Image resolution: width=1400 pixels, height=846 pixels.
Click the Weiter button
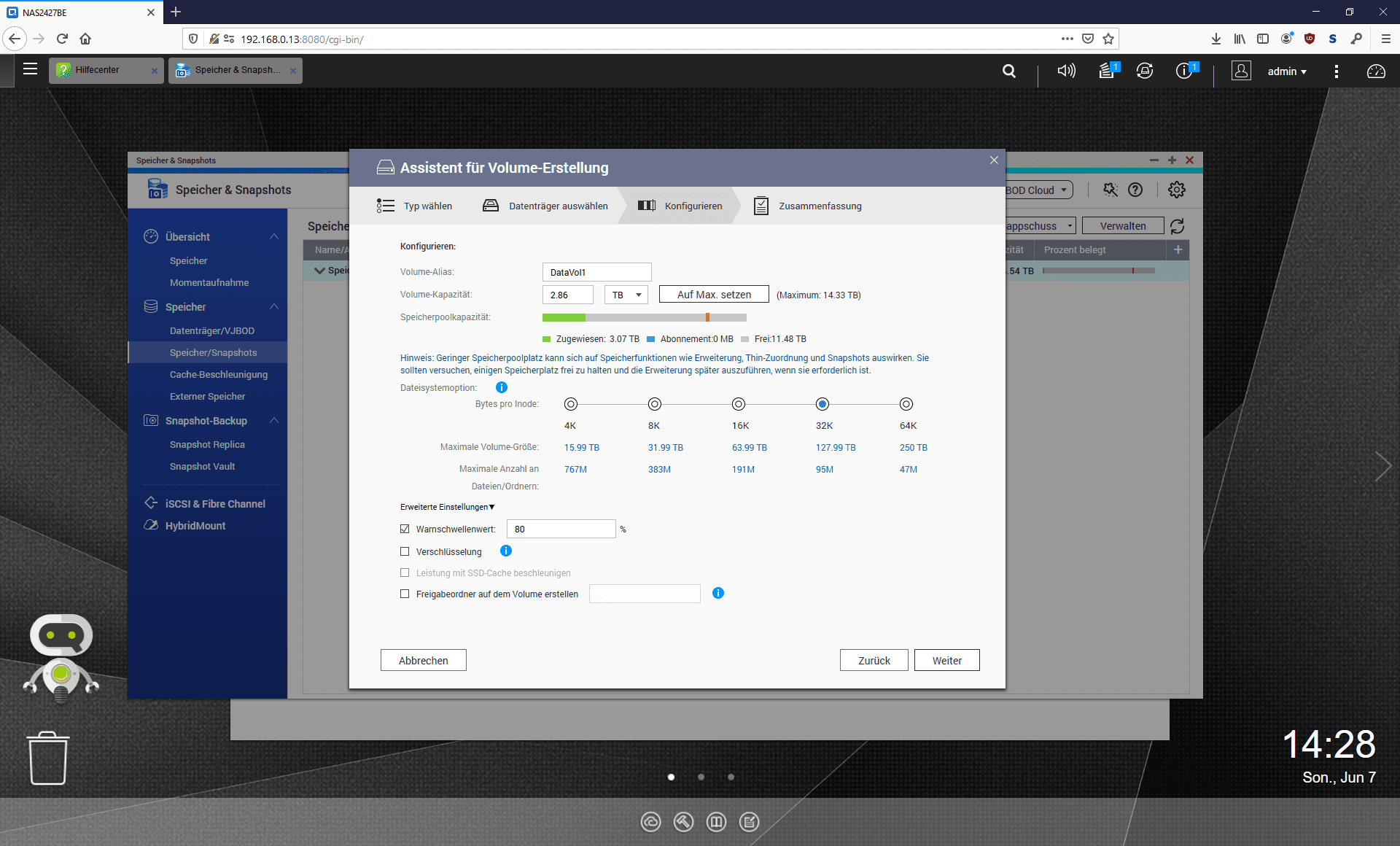(946, 660)
